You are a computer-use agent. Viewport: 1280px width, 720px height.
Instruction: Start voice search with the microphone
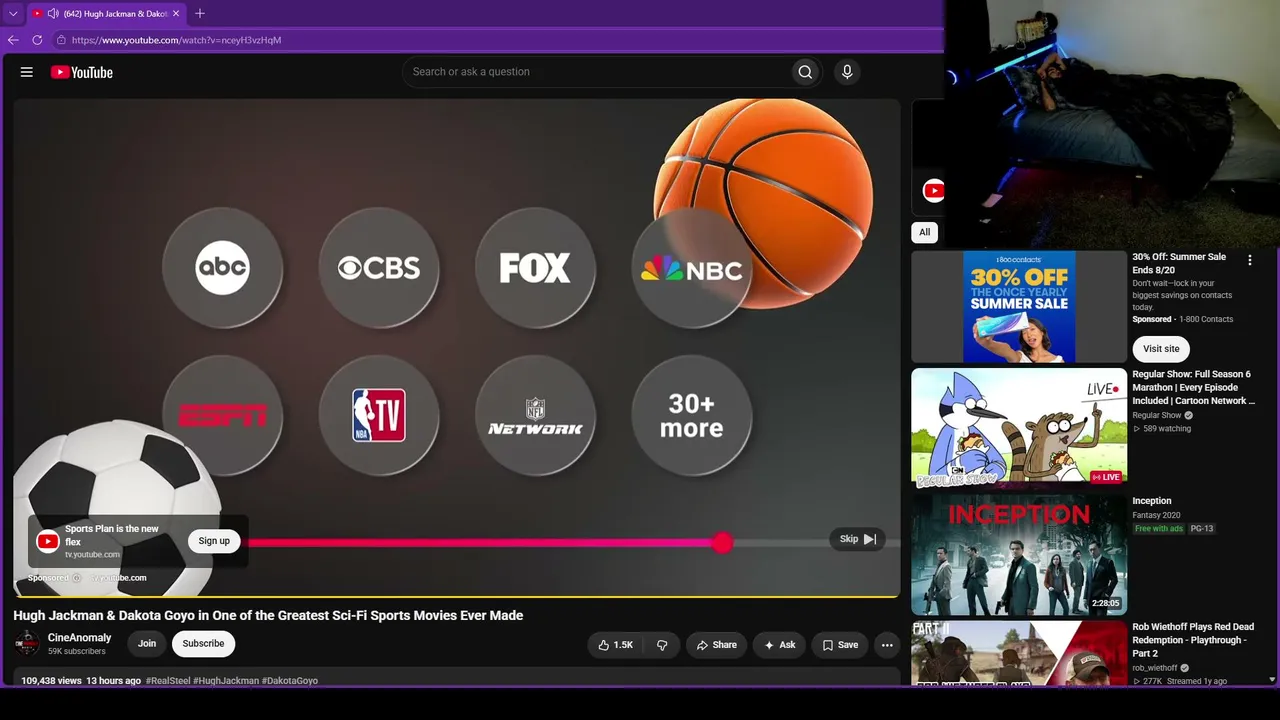(847, 72)
